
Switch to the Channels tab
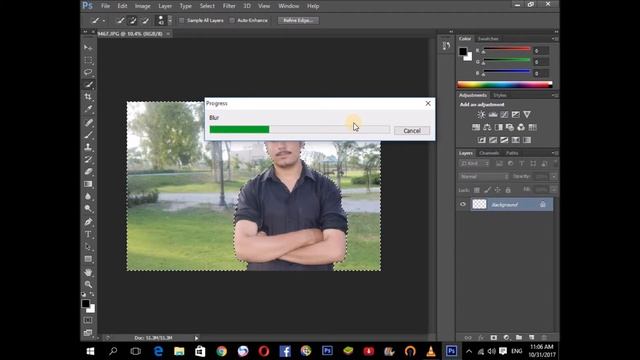click(x=489, y=153)
